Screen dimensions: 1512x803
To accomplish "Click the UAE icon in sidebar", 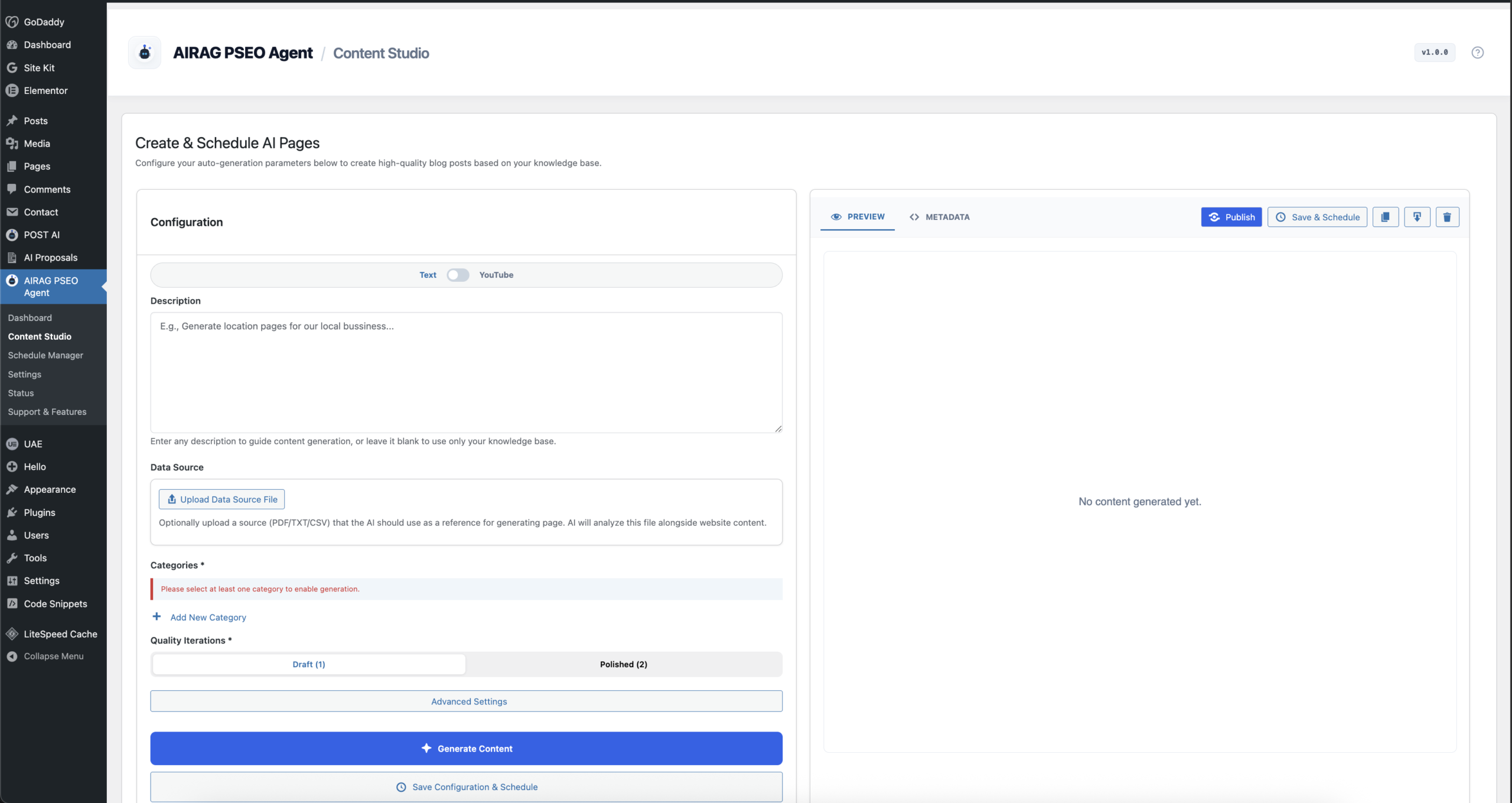I will tap(12, 444).
